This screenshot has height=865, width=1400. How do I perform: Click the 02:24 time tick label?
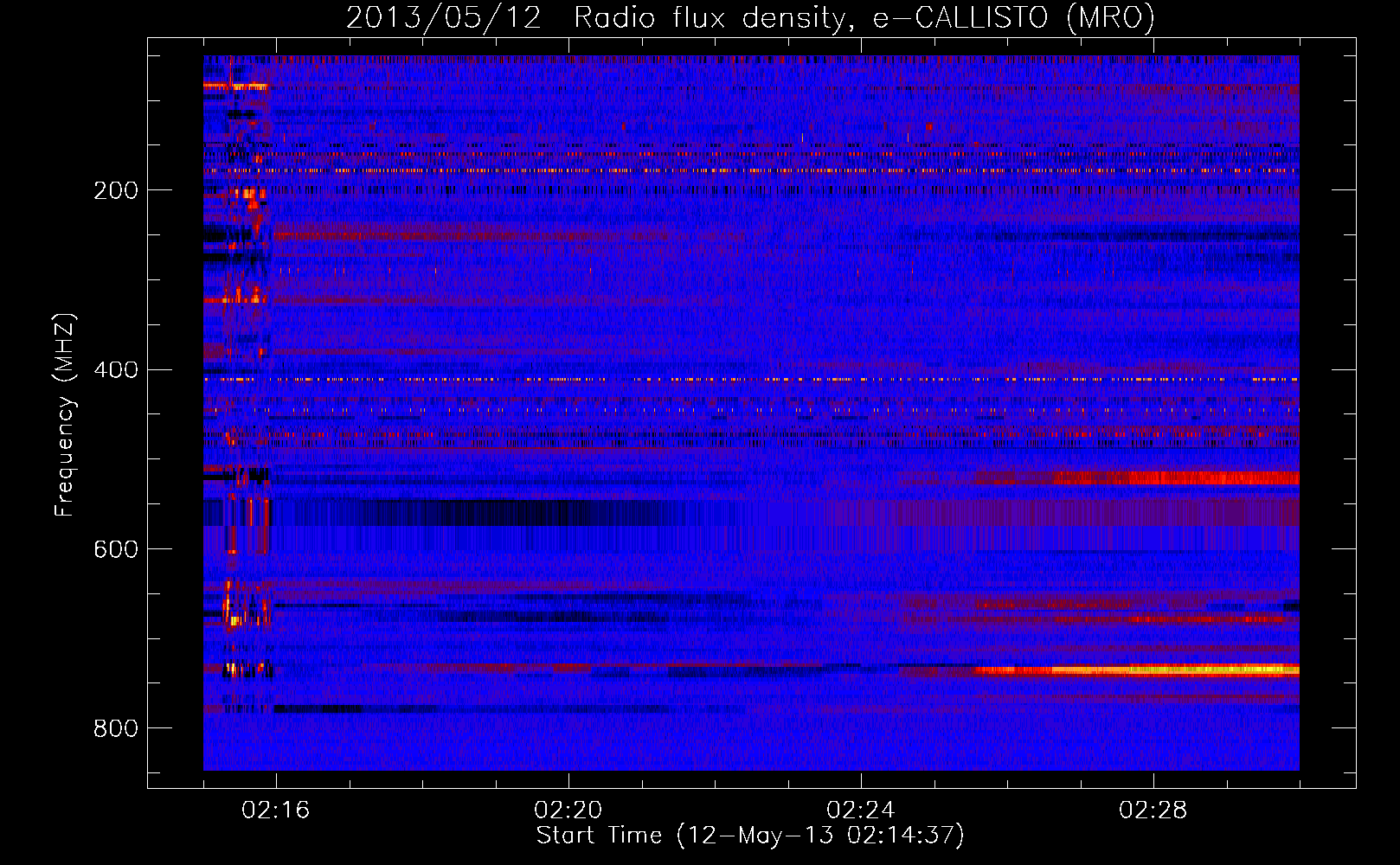click(x=861, y=810)
